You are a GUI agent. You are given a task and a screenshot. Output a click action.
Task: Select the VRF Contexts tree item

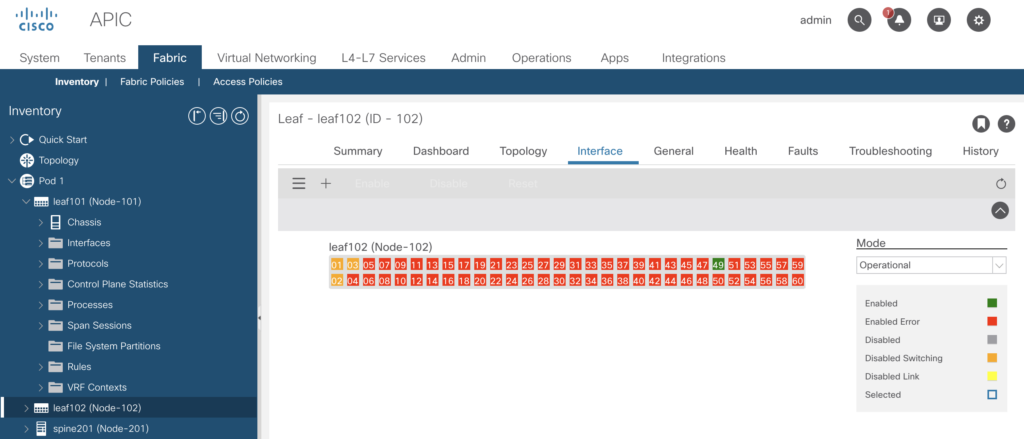pyautogui.click(x=97, y=387)
